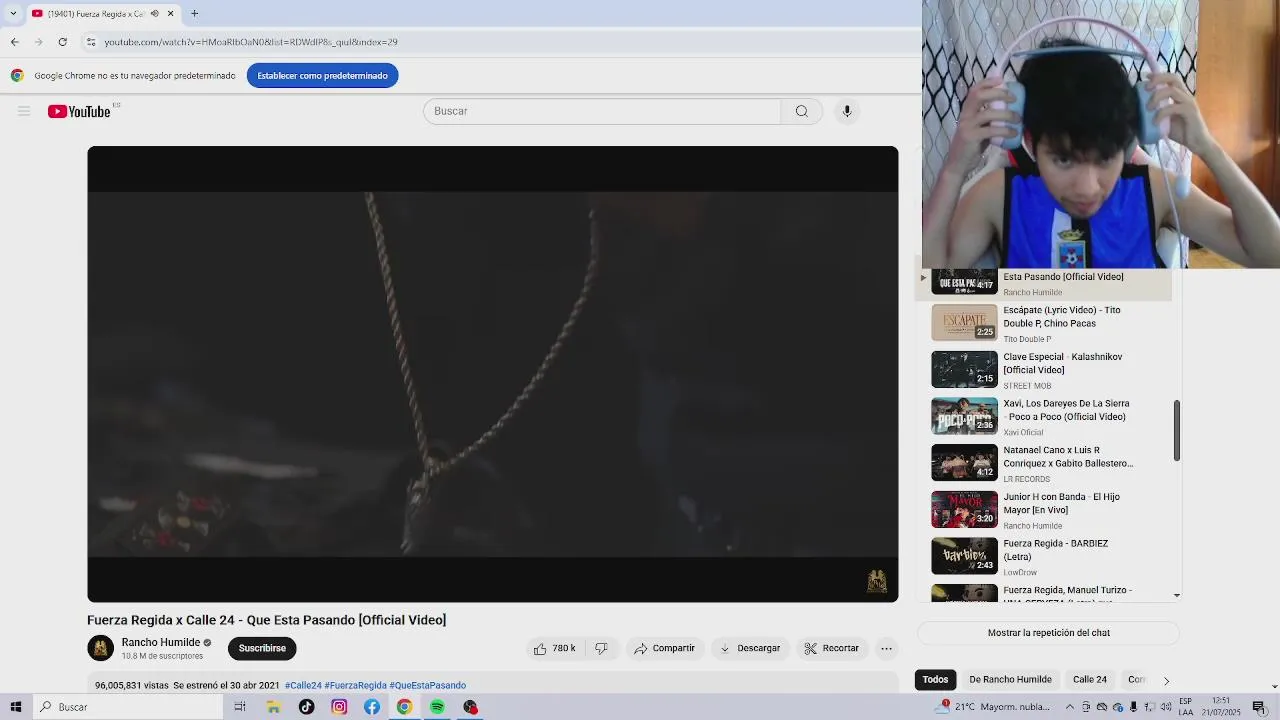This screenshot has width=1280, height=720.
Task: Close the Fuerza Regida browser tab
Action: coord(171,14)
